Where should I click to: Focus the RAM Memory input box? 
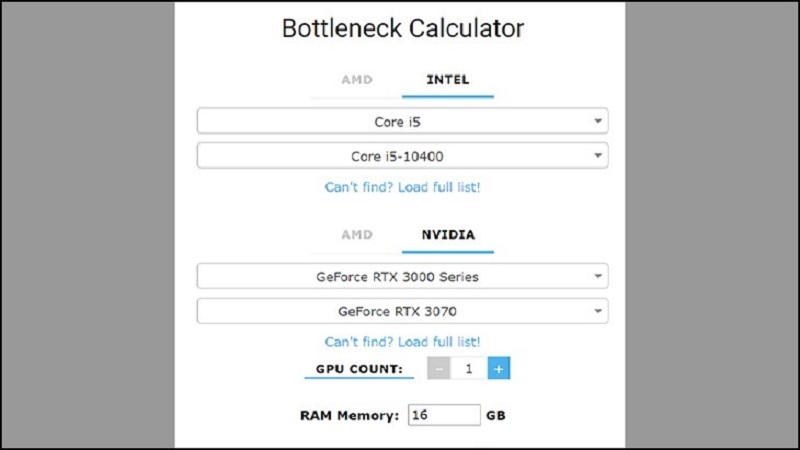click(444, 414)
